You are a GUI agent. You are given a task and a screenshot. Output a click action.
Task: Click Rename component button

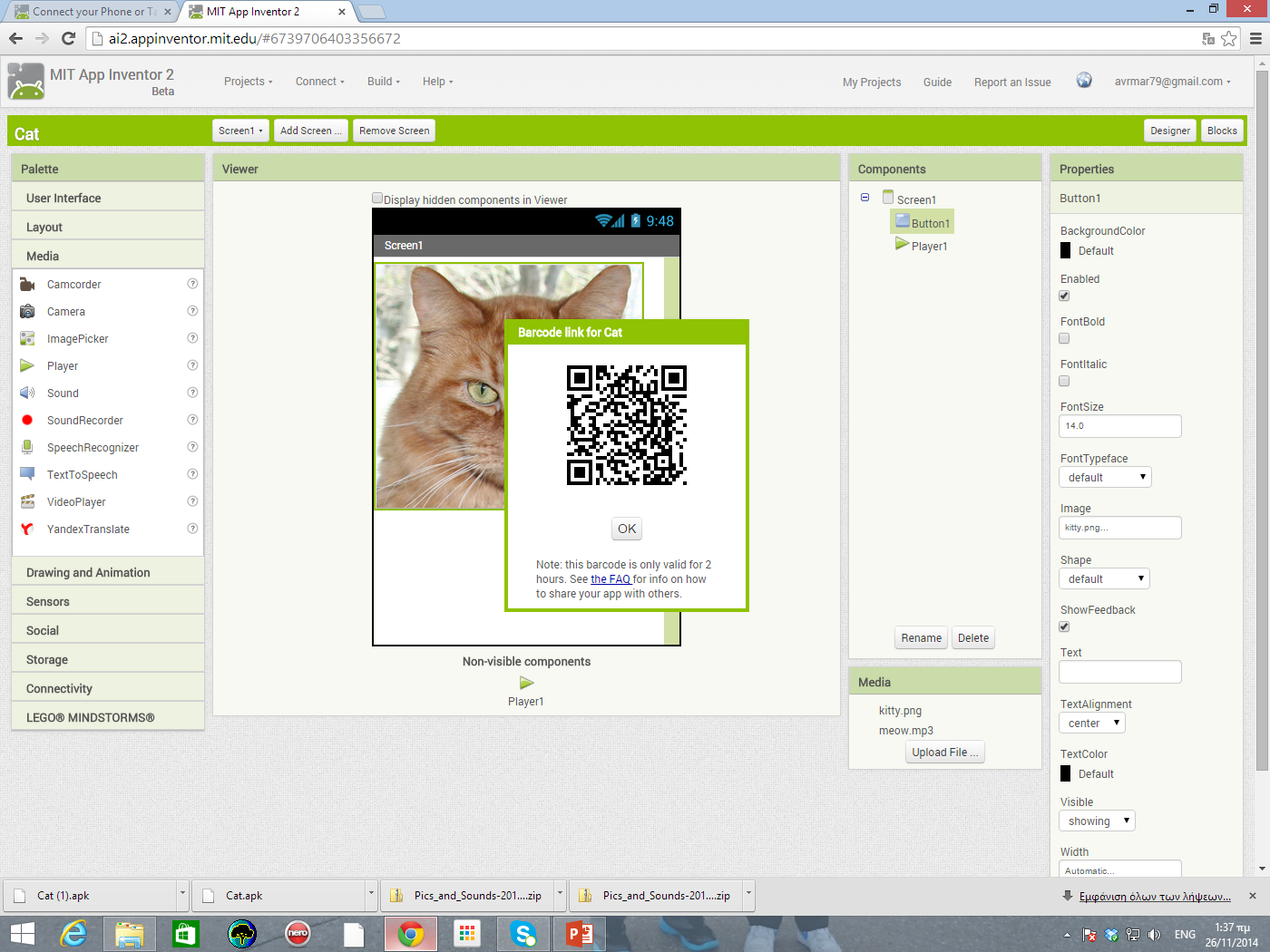[921, 638]
